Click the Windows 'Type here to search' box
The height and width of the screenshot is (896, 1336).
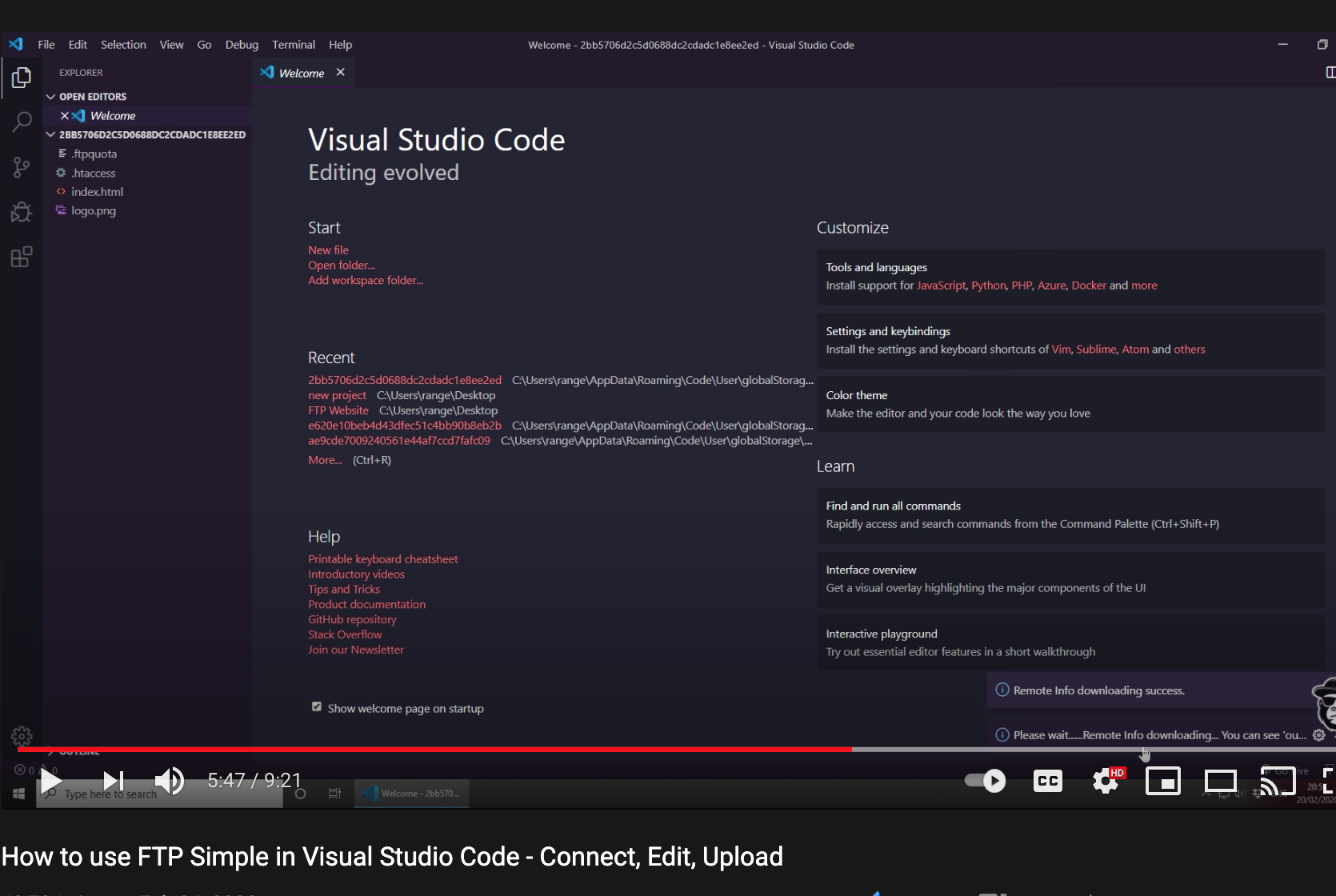(x=159, y=794)
